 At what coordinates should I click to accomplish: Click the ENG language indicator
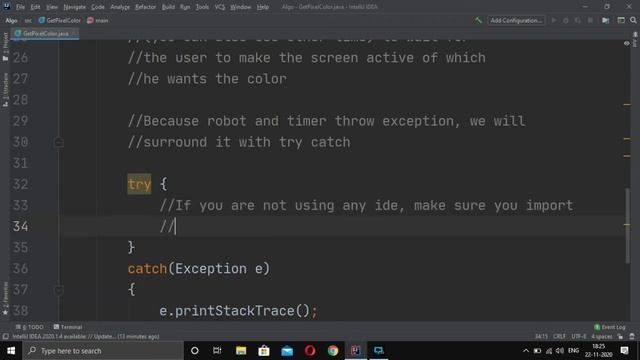tap(573, 351)
